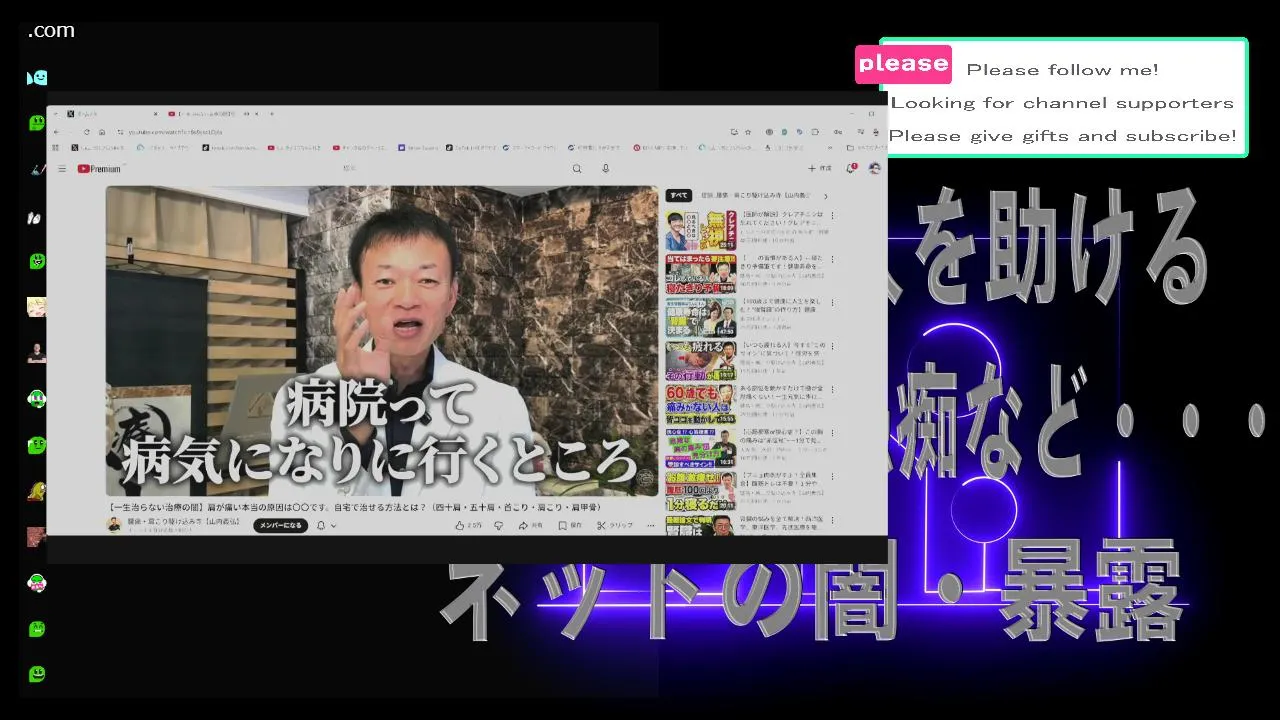Viewport: 1280px width, 720px height.
Task: Open options menu for いつも疲れる人 video
Action: coord(832,346)
